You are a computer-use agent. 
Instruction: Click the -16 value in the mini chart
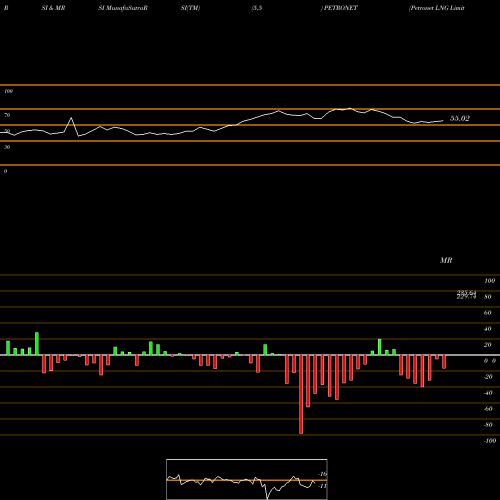pos(323,474)
